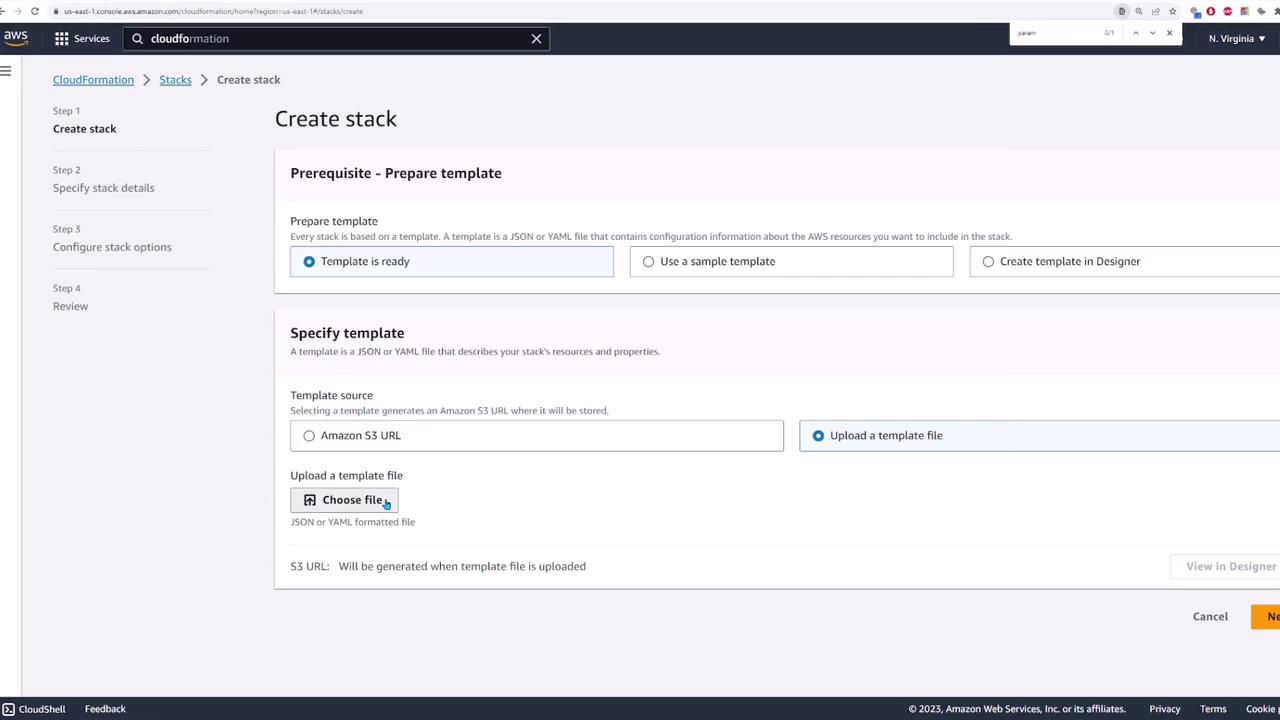Viewport: 1280px width, 720px height.
Task: Select Use a sample template option
Action: tap(649, 262)
